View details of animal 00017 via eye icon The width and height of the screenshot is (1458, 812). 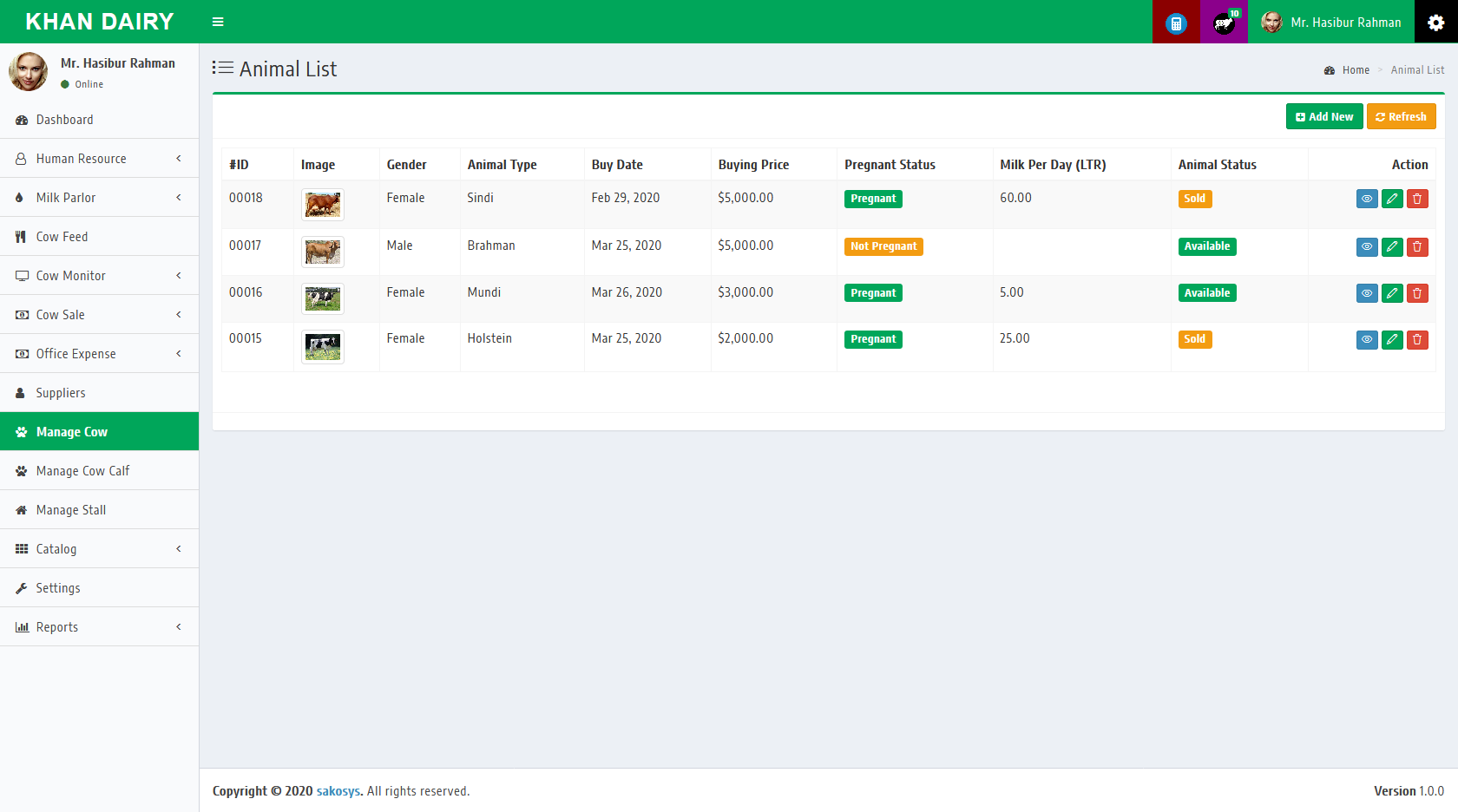(x=1367, y=246)
